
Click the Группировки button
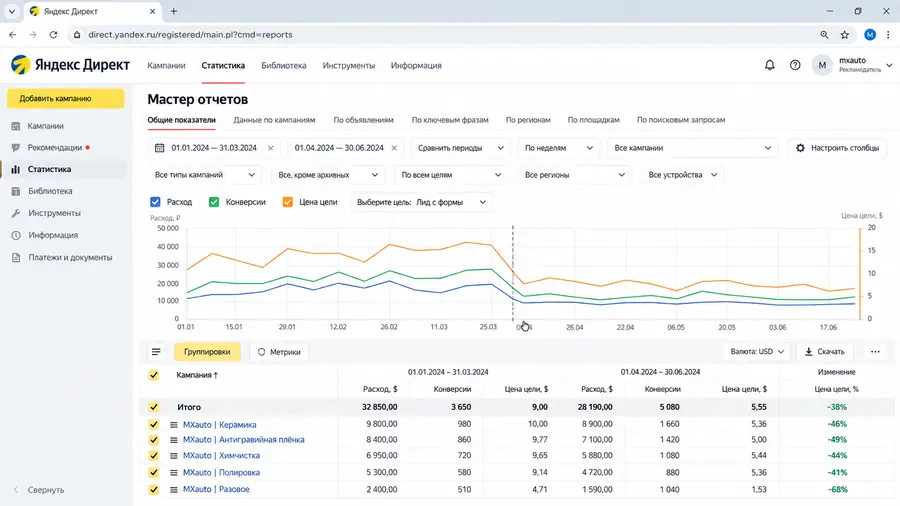coord(207,352)
